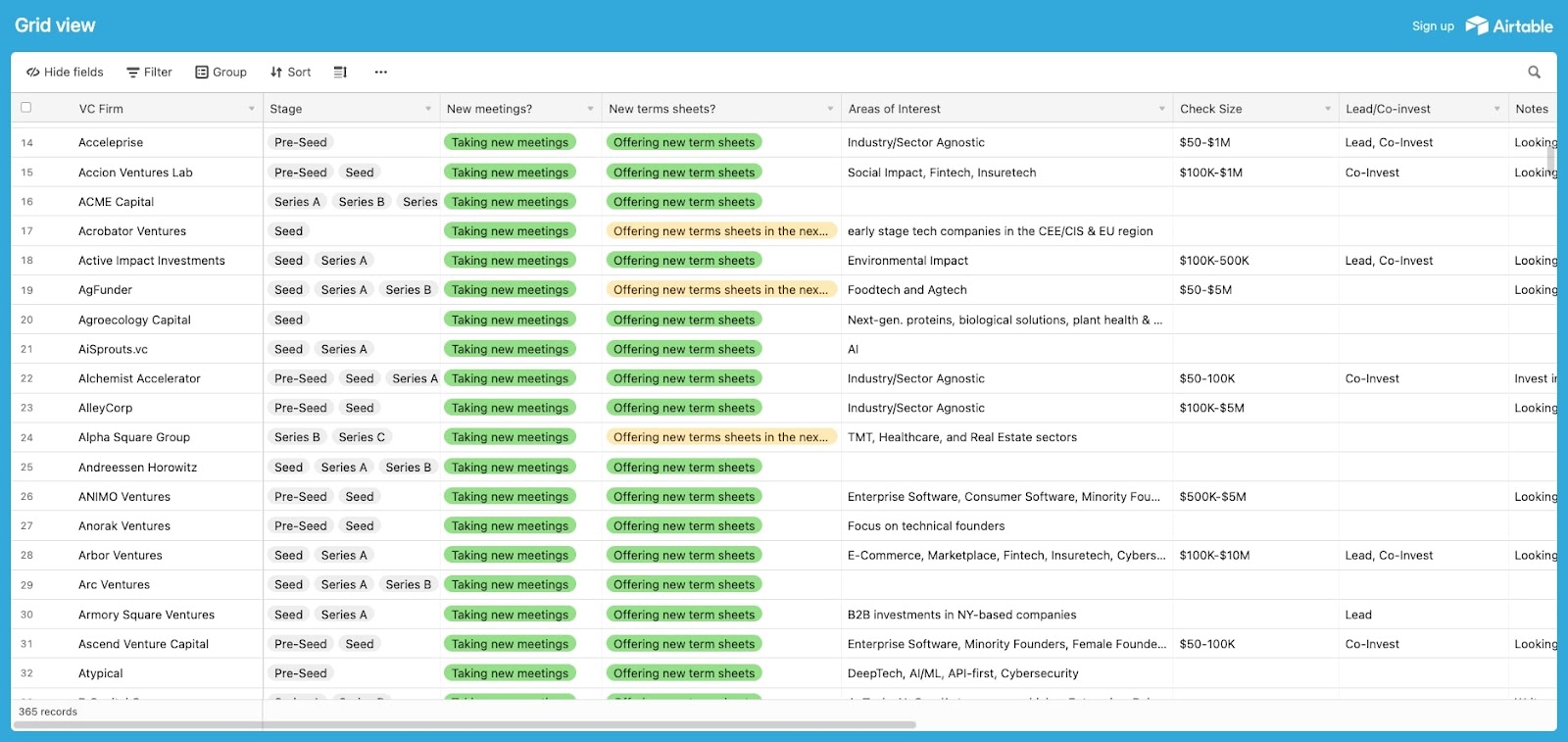Viewport: 1568px width, 742px height.
Task: Click the Grid view title
Action: click(x=55, y=25)
